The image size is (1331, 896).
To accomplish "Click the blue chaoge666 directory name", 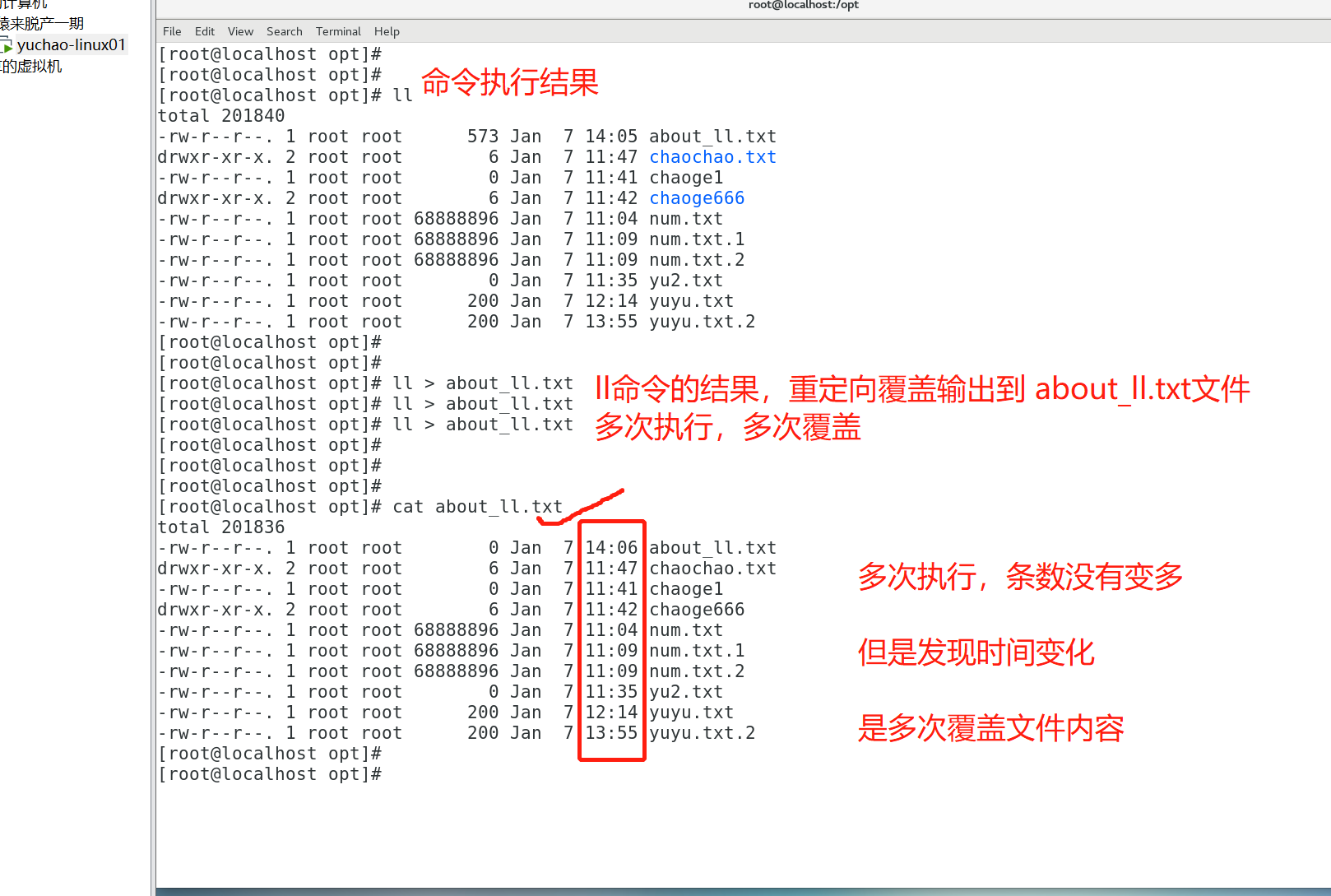I will click(x=697, y=198).
